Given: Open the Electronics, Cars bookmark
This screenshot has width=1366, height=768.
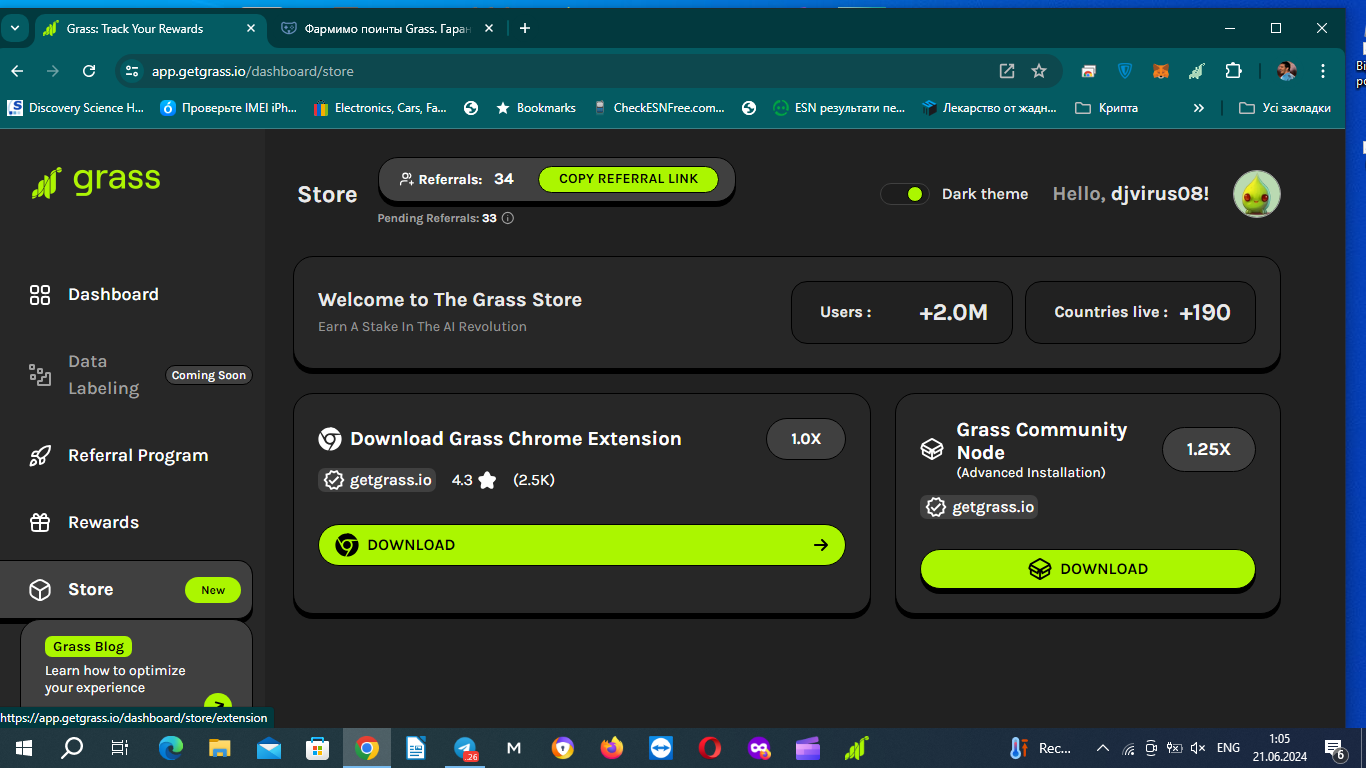Looking at the screenshot, I should 380,108.
